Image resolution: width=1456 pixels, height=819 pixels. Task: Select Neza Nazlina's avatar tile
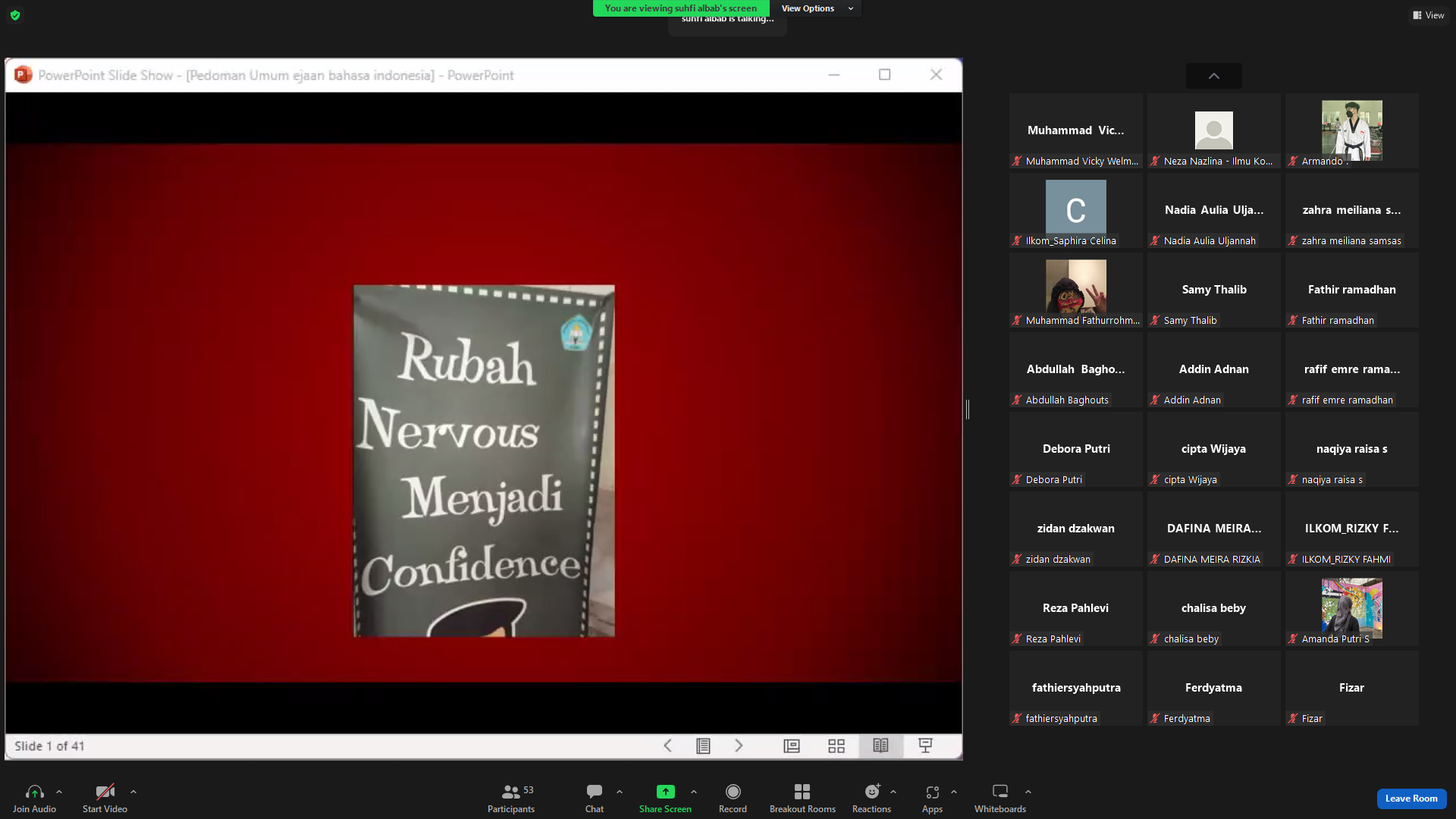pyautogui.click(x=1213, y=130)
